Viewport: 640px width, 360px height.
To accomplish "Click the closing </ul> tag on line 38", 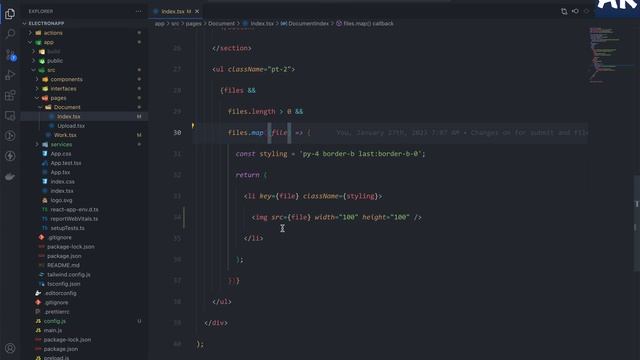I will (x=222, y=302).
